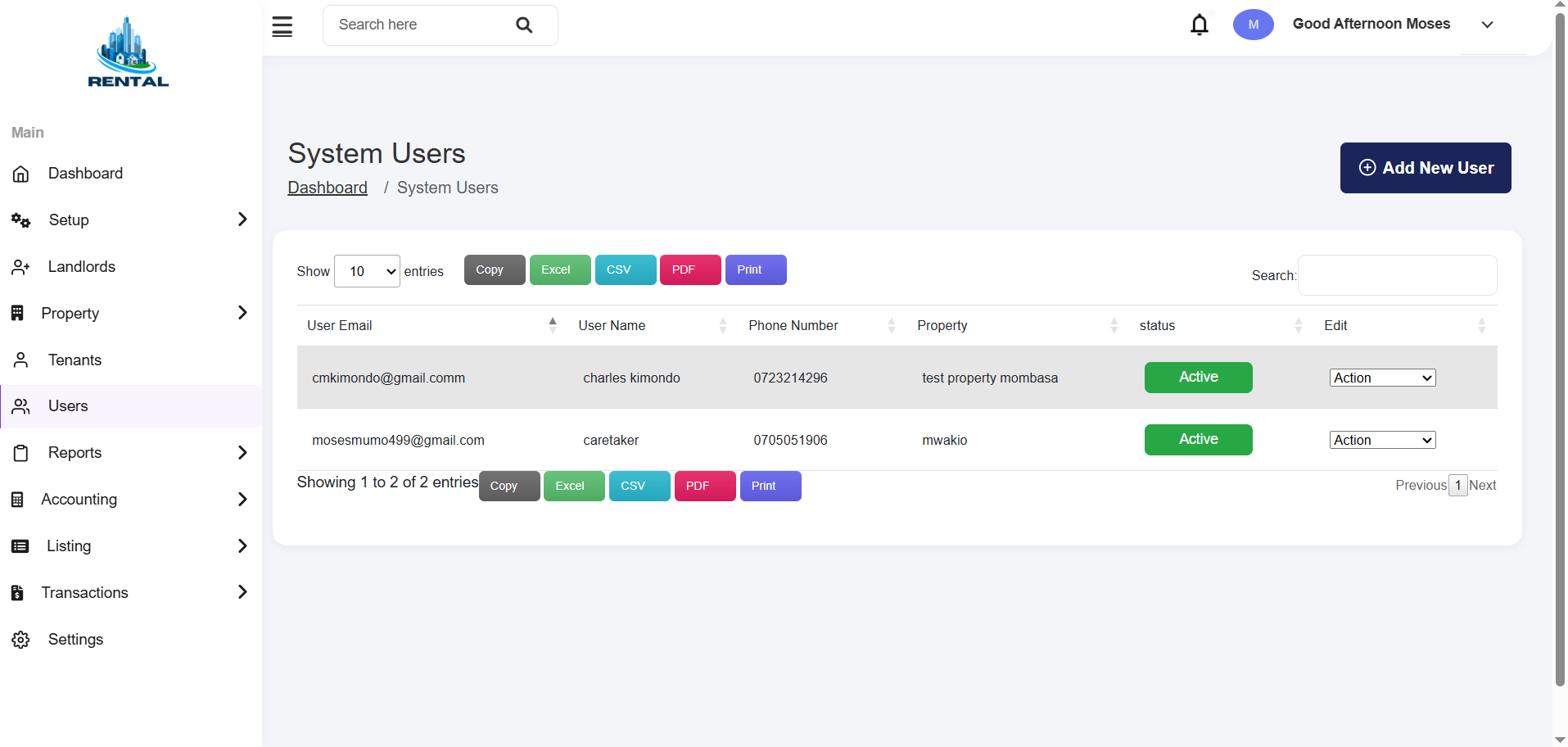Open Action dropdown for charles kimondo
Screen dimensions: 1568x747
tap(1382, 378)
